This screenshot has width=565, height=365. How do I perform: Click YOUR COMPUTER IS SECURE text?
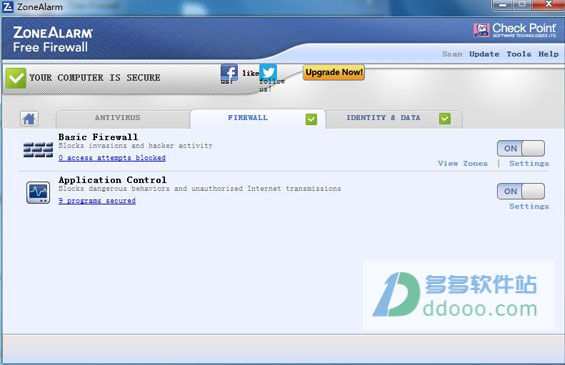pos(95,78)
